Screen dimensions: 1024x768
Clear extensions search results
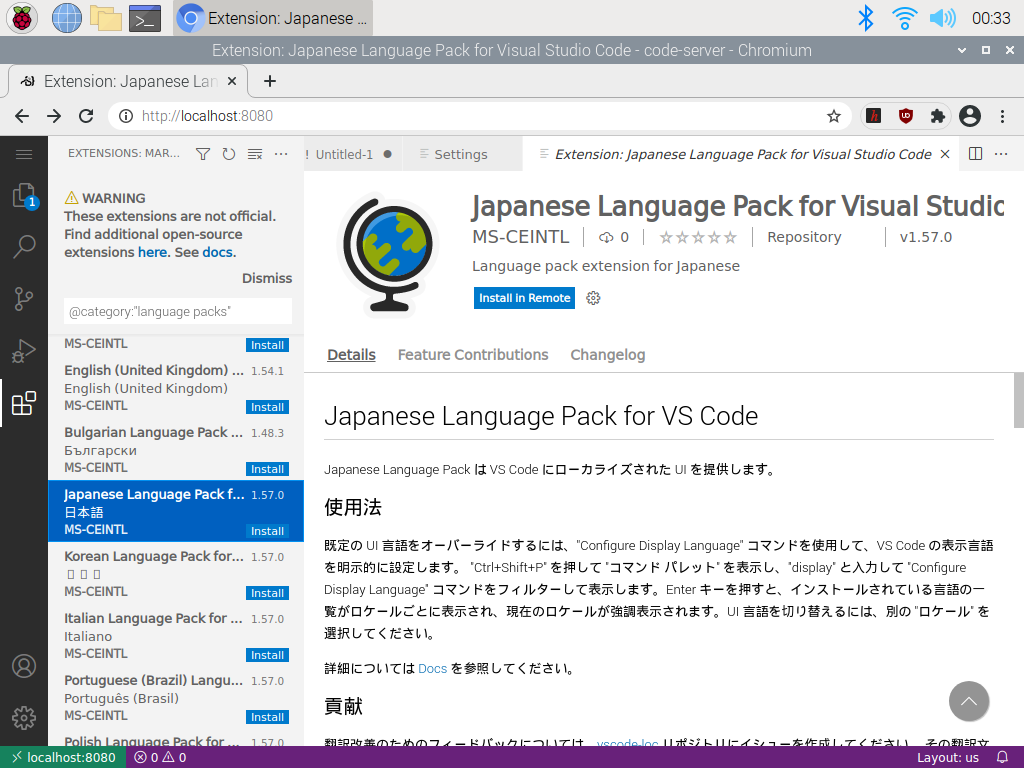pyautogui.click(x=255, y=154)
